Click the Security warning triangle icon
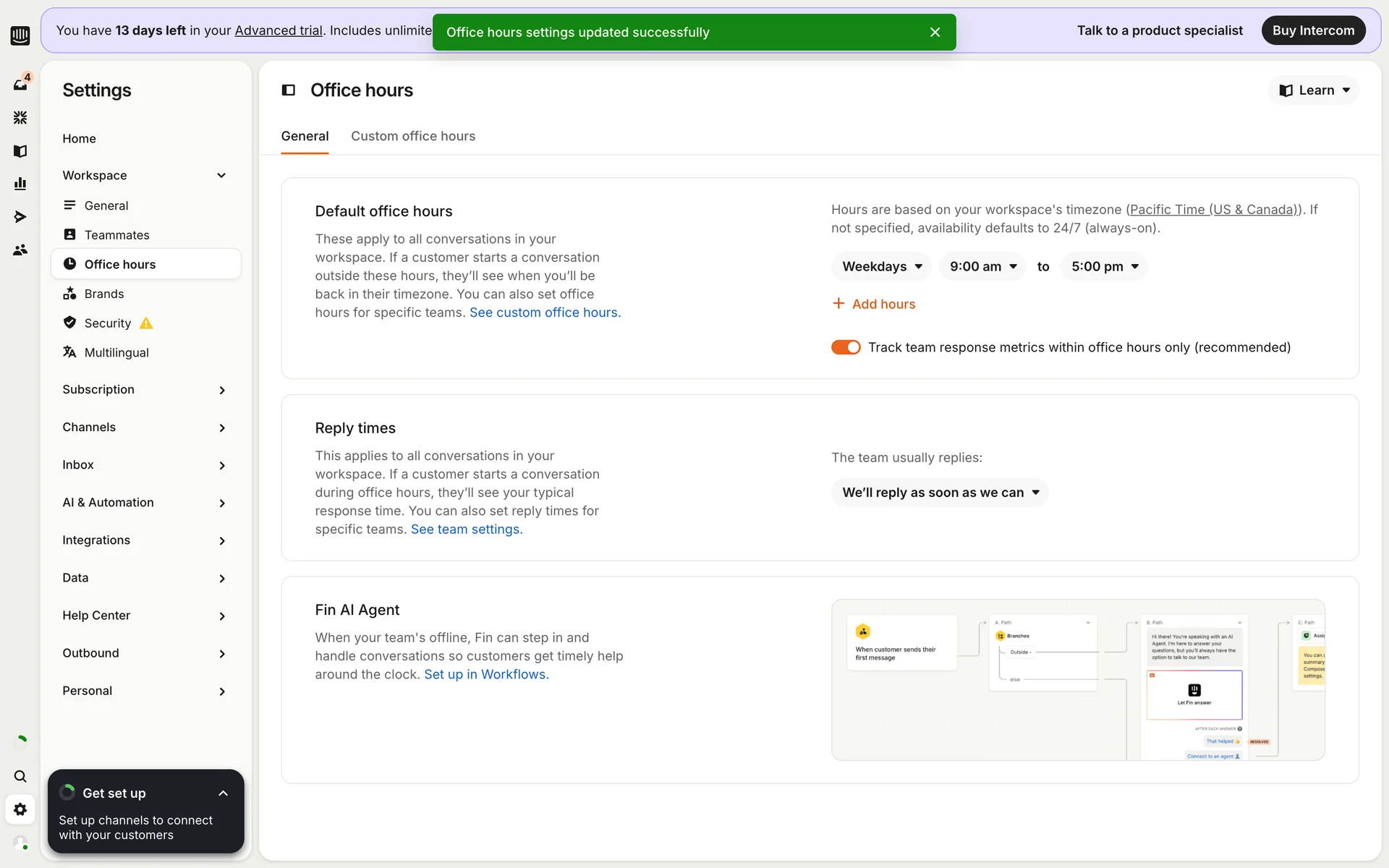 click(146, 323)
